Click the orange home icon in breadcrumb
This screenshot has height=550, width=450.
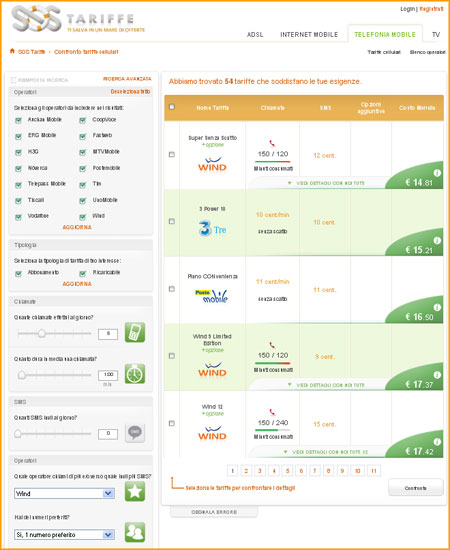12,51
